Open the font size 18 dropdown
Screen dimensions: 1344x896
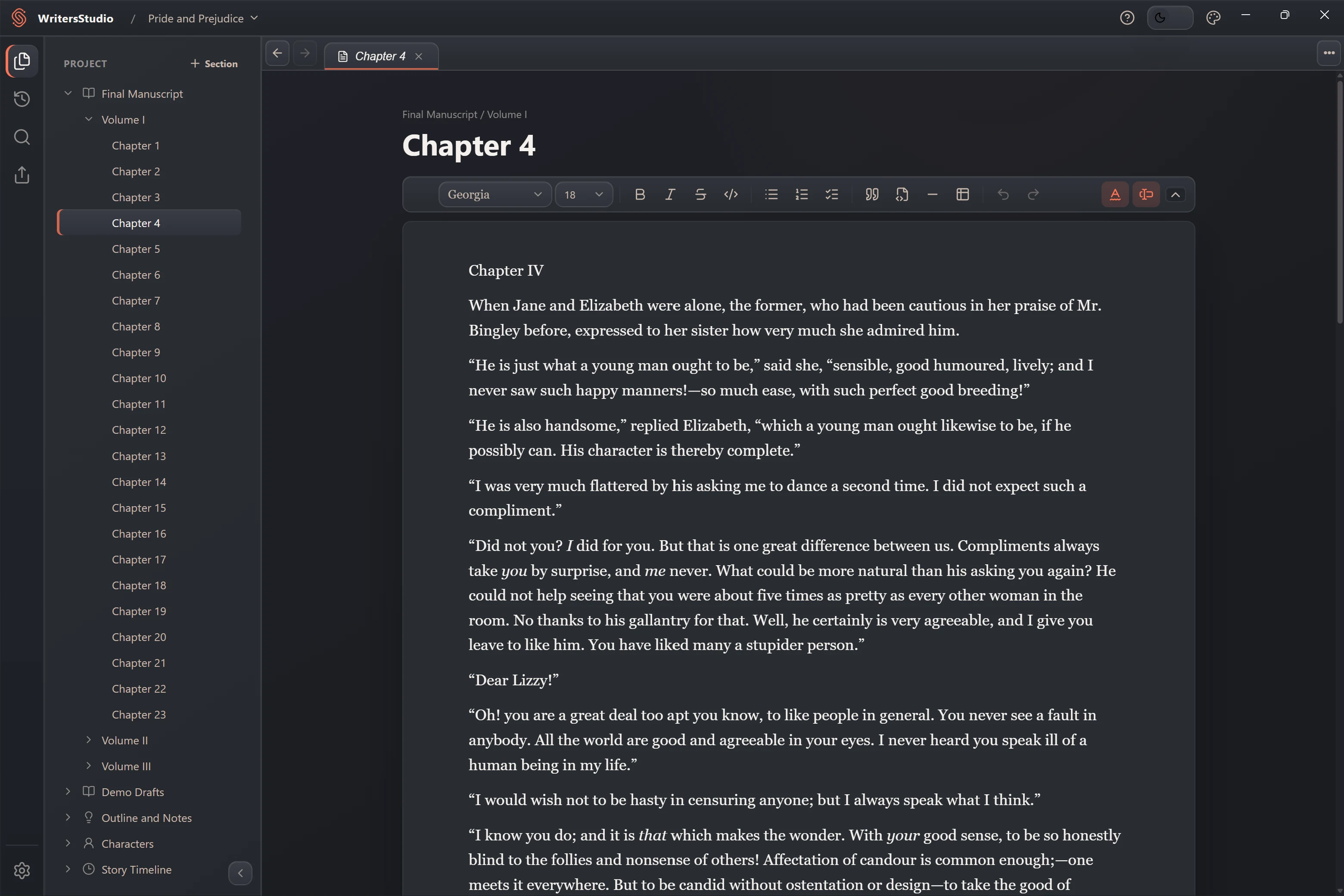click(x=584, y=194)
